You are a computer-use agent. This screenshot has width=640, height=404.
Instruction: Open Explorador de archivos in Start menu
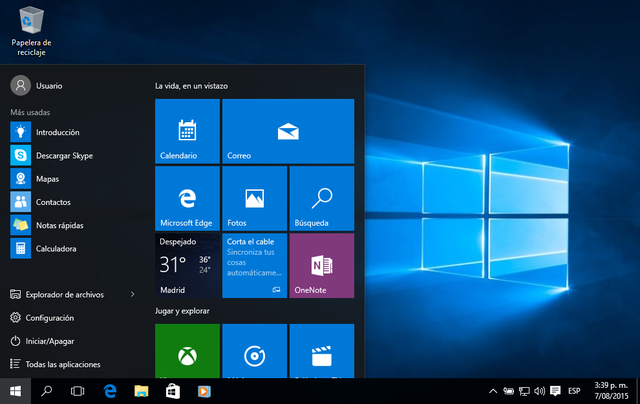(57, 294)
